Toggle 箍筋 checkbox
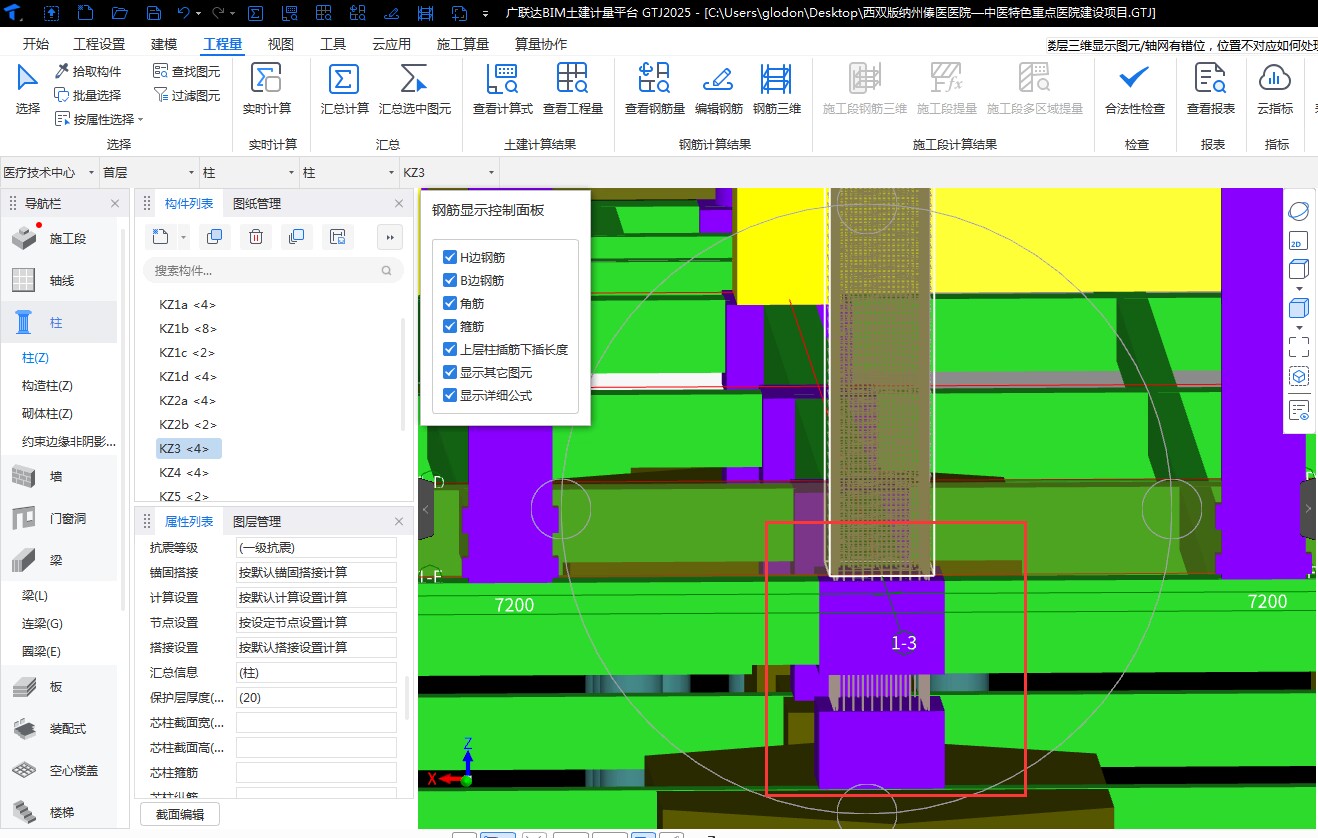 click(x=450, y=326)
